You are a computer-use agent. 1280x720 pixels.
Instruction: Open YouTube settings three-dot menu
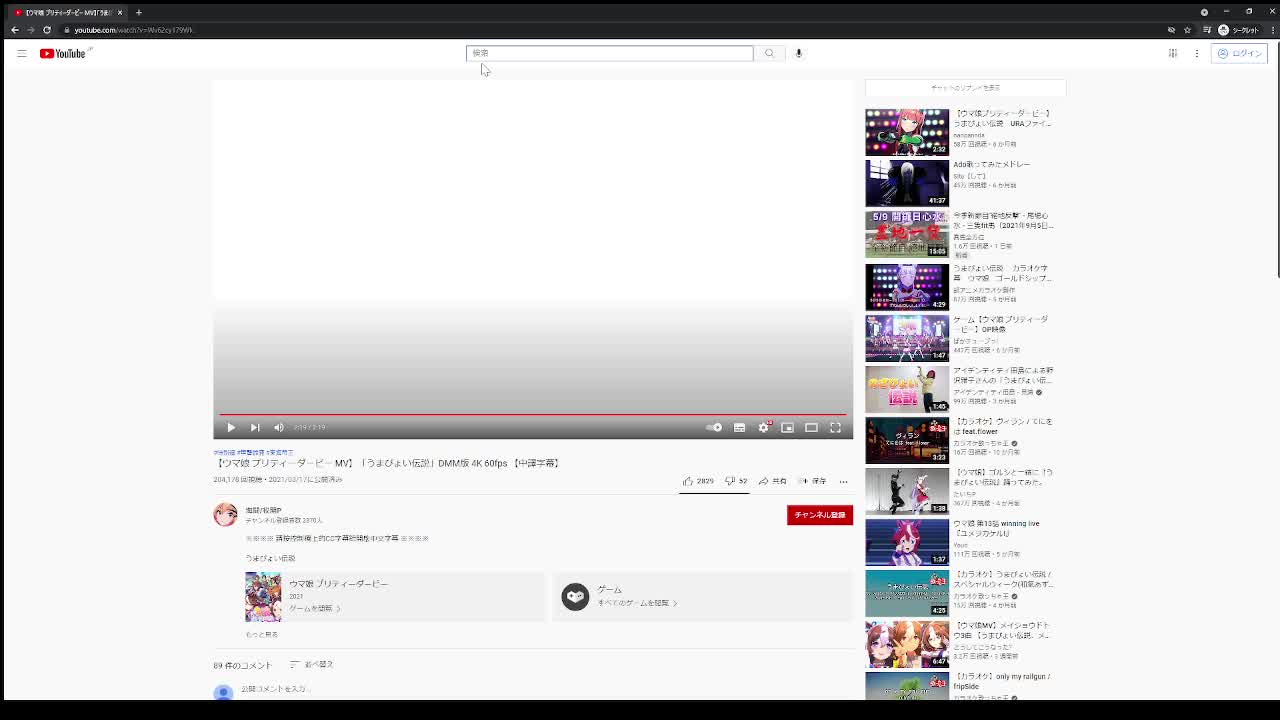pos(1196,53)
